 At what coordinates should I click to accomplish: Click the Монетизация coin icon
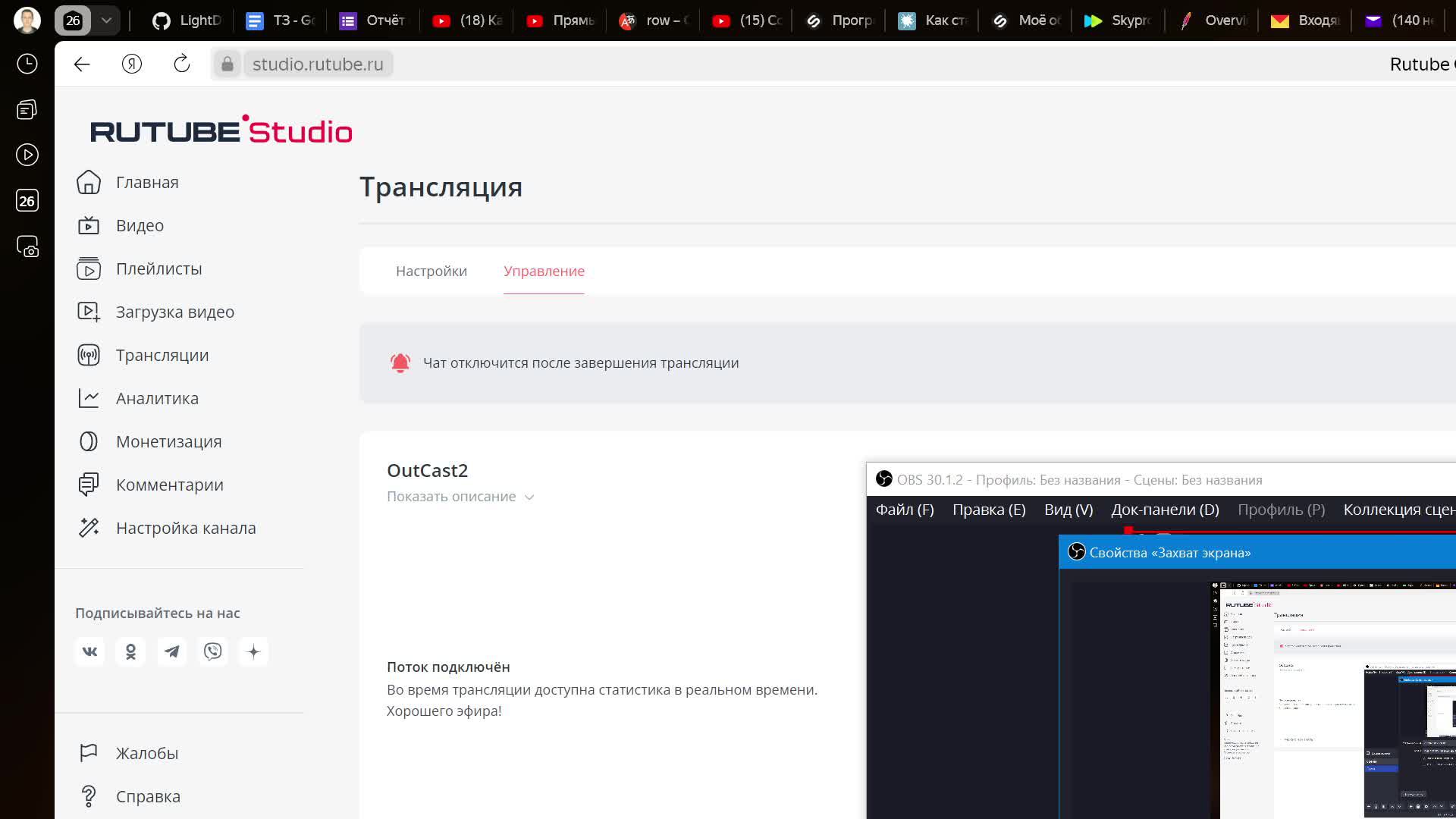(x=89, y=441)
